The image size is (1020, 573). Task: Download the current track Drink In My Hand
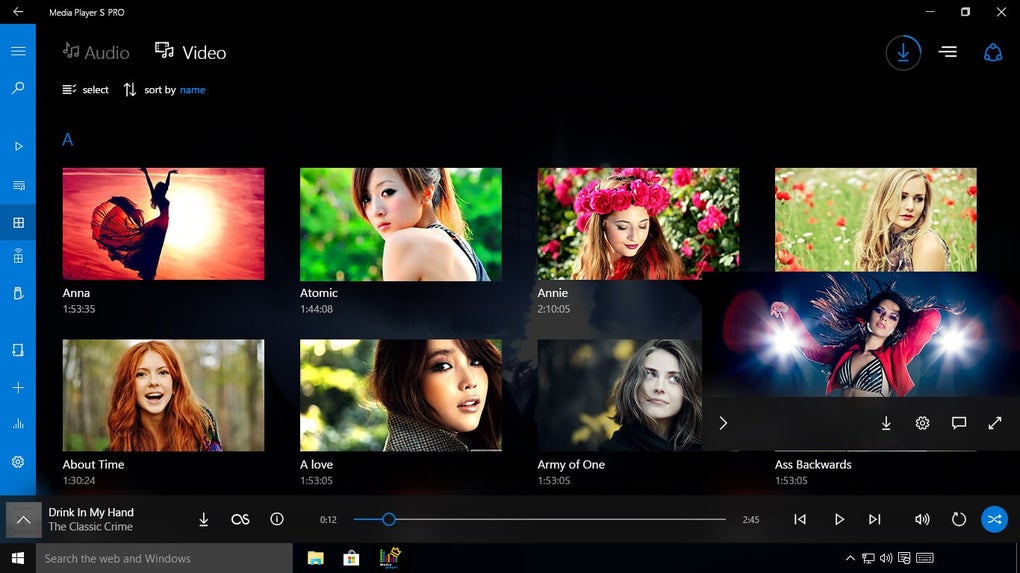pos(204,519)
